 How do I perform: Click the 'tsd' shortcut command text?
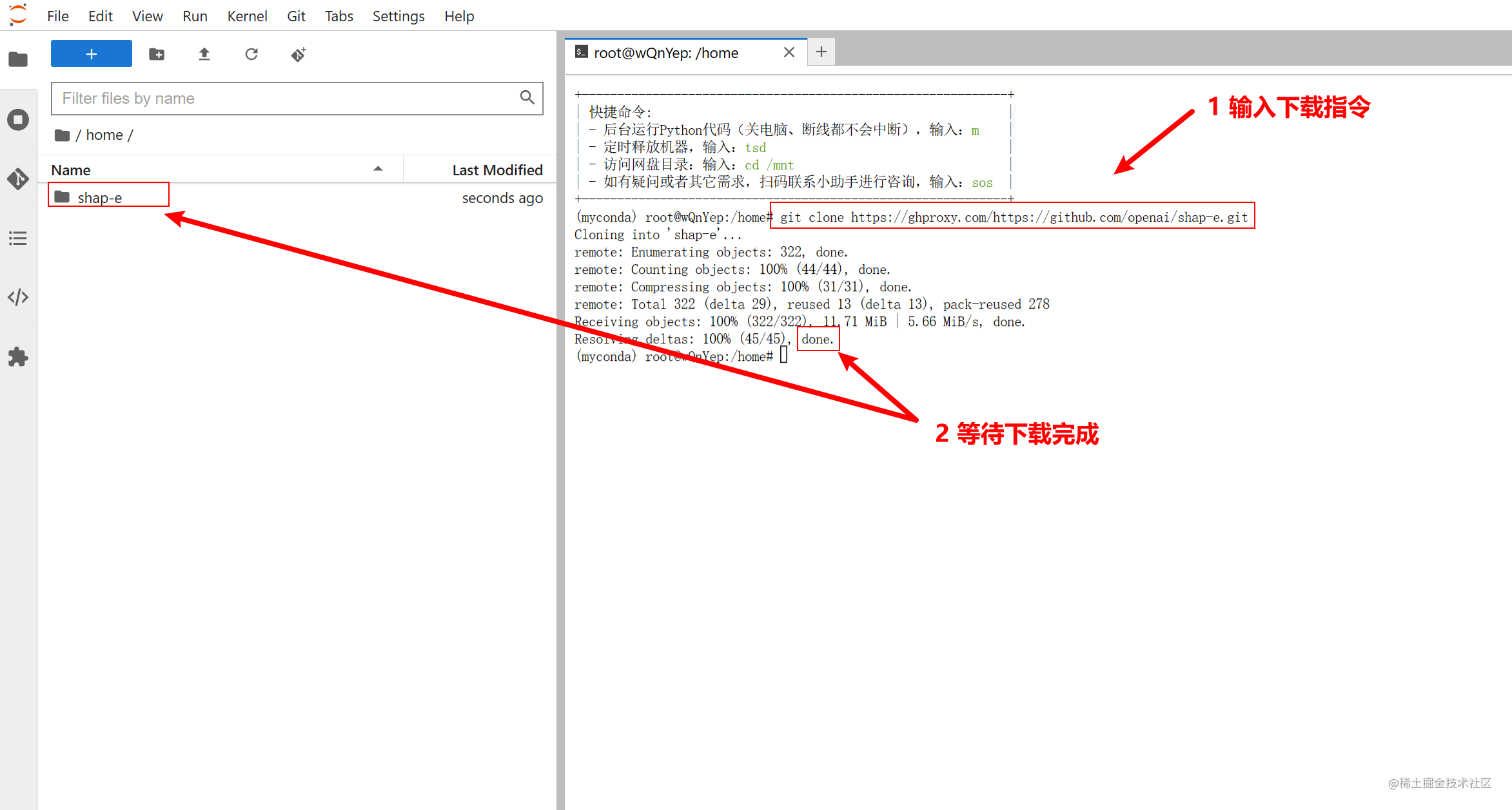point(755,148)
